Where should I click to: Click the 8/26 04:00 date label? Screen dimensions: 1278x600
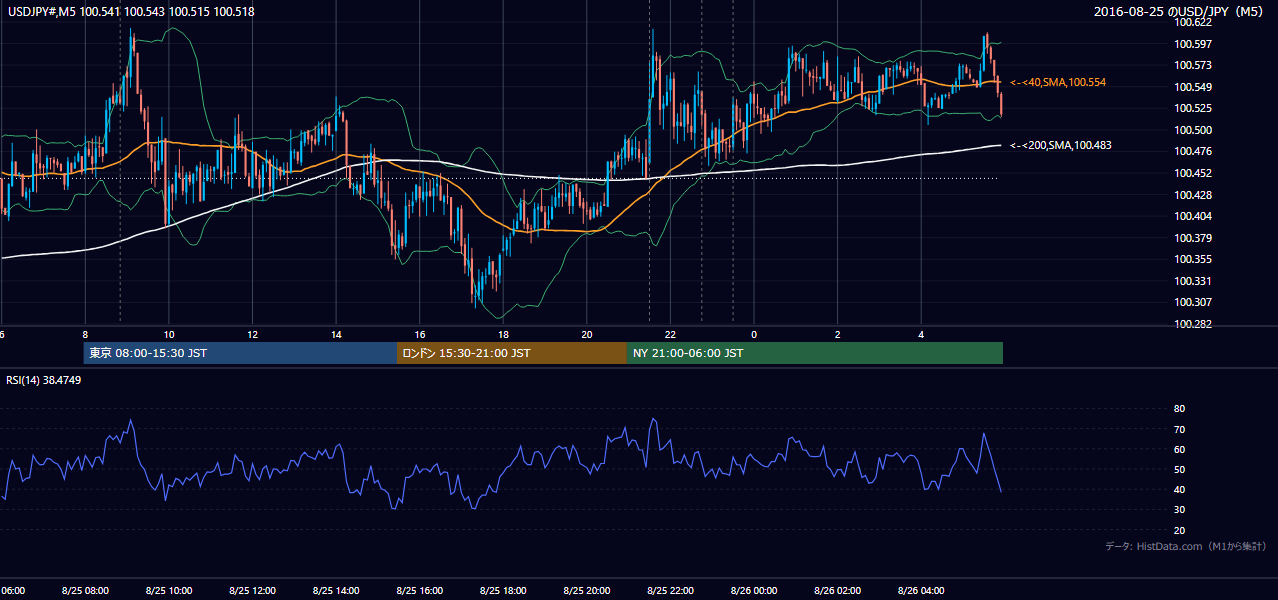pyautogui.click(x=921, y=591)
